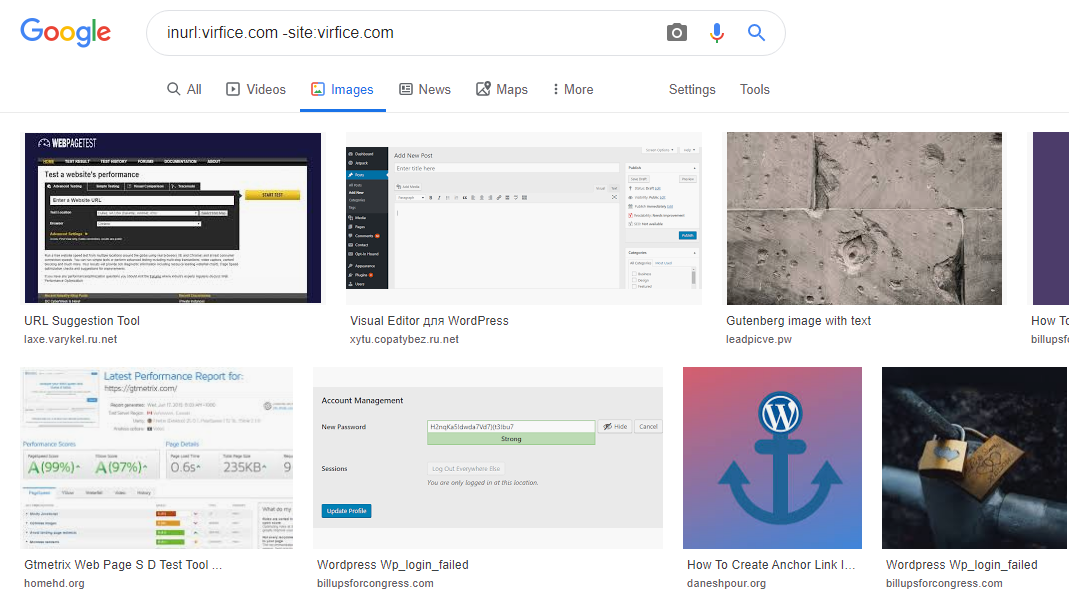Click 'Visual Editor для WordPress' title
This screenshot has height=603, width=1069.
point(430,321)
